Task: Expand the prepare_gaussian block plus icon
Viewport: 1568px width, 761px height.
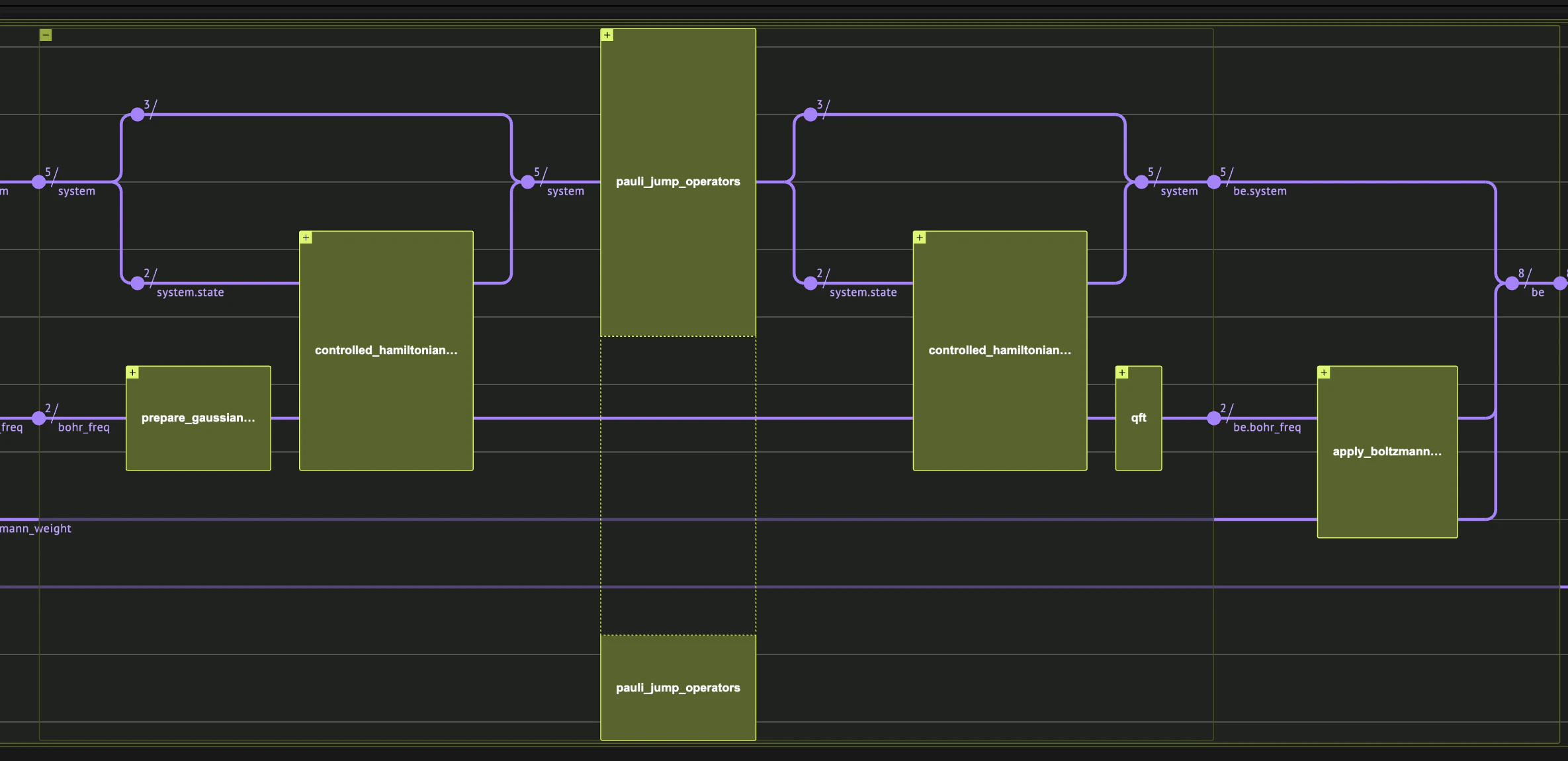Action: point(133,373)
